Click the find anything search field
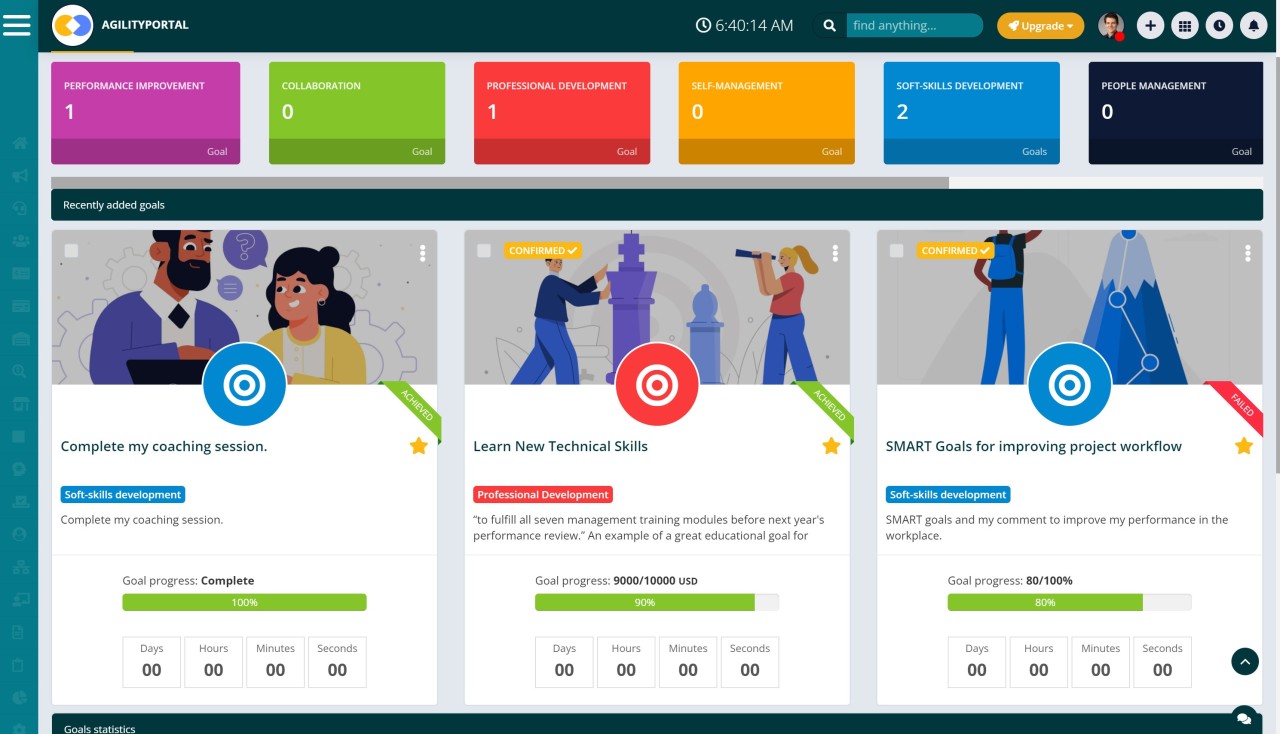Image resolution: width=1280 pixels, height=734 pixels. coord(913,25)
